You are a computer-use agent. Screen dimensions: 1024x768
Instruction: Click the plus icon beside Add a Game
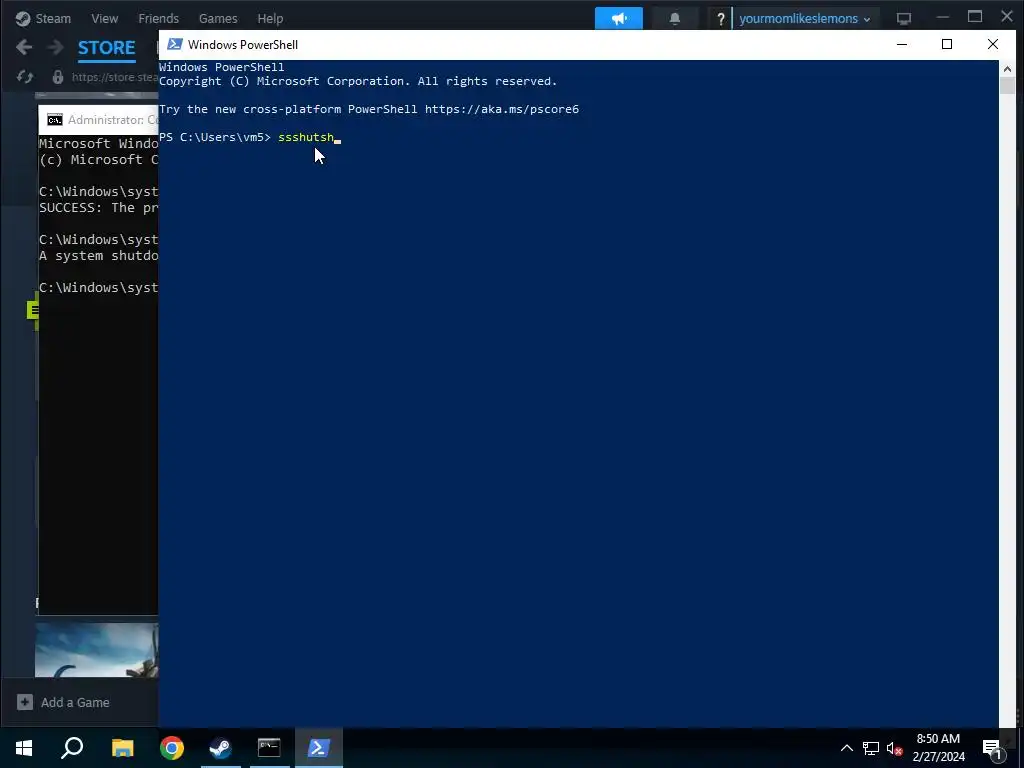pos(25,702)
